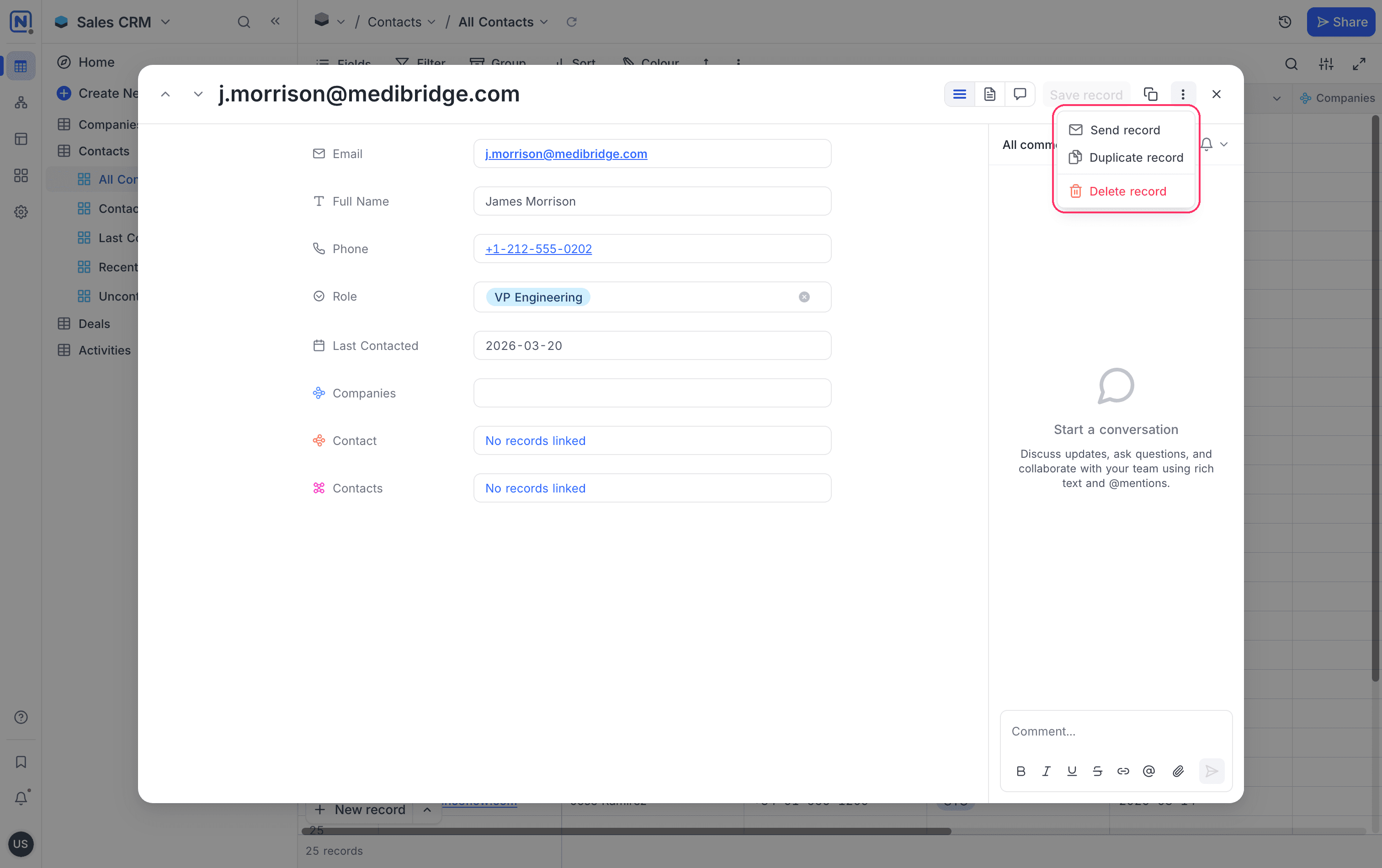The height and width of the screenshot is (868, 1382).
Task: Apply underline in comment editor
Action: [1072, 772]
